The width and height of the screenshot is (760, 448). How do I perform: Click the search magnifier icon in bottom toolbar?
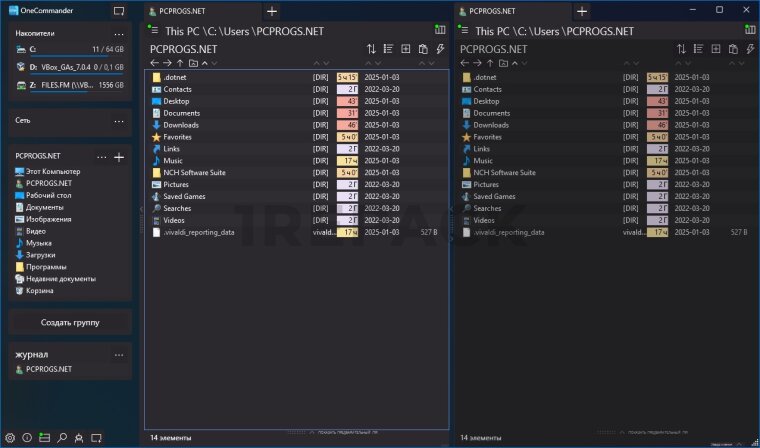click(61, 437)
